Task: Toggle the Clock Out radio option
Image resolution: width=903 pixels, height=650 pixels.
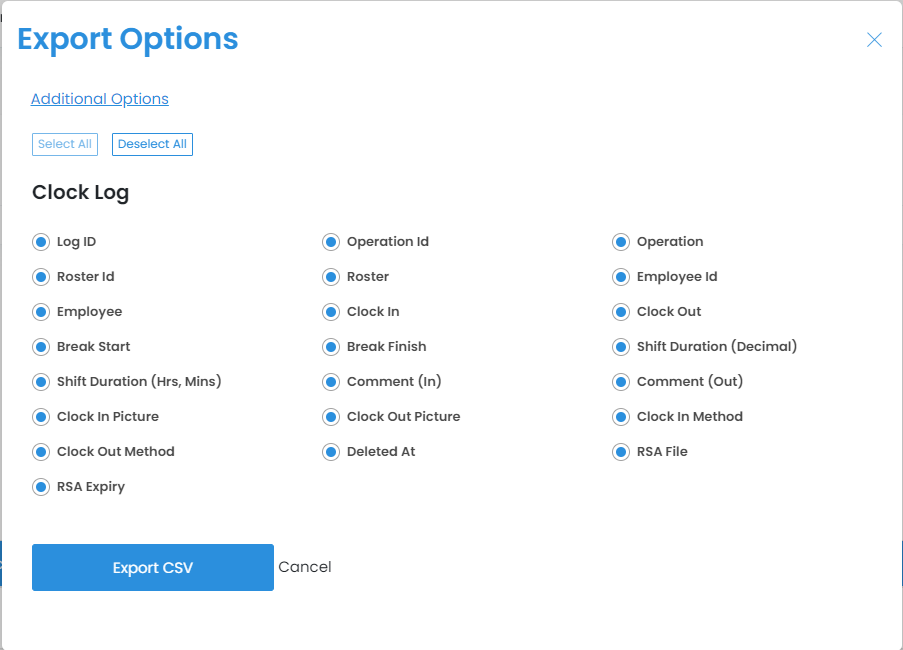Action: (x=621, y=312)
